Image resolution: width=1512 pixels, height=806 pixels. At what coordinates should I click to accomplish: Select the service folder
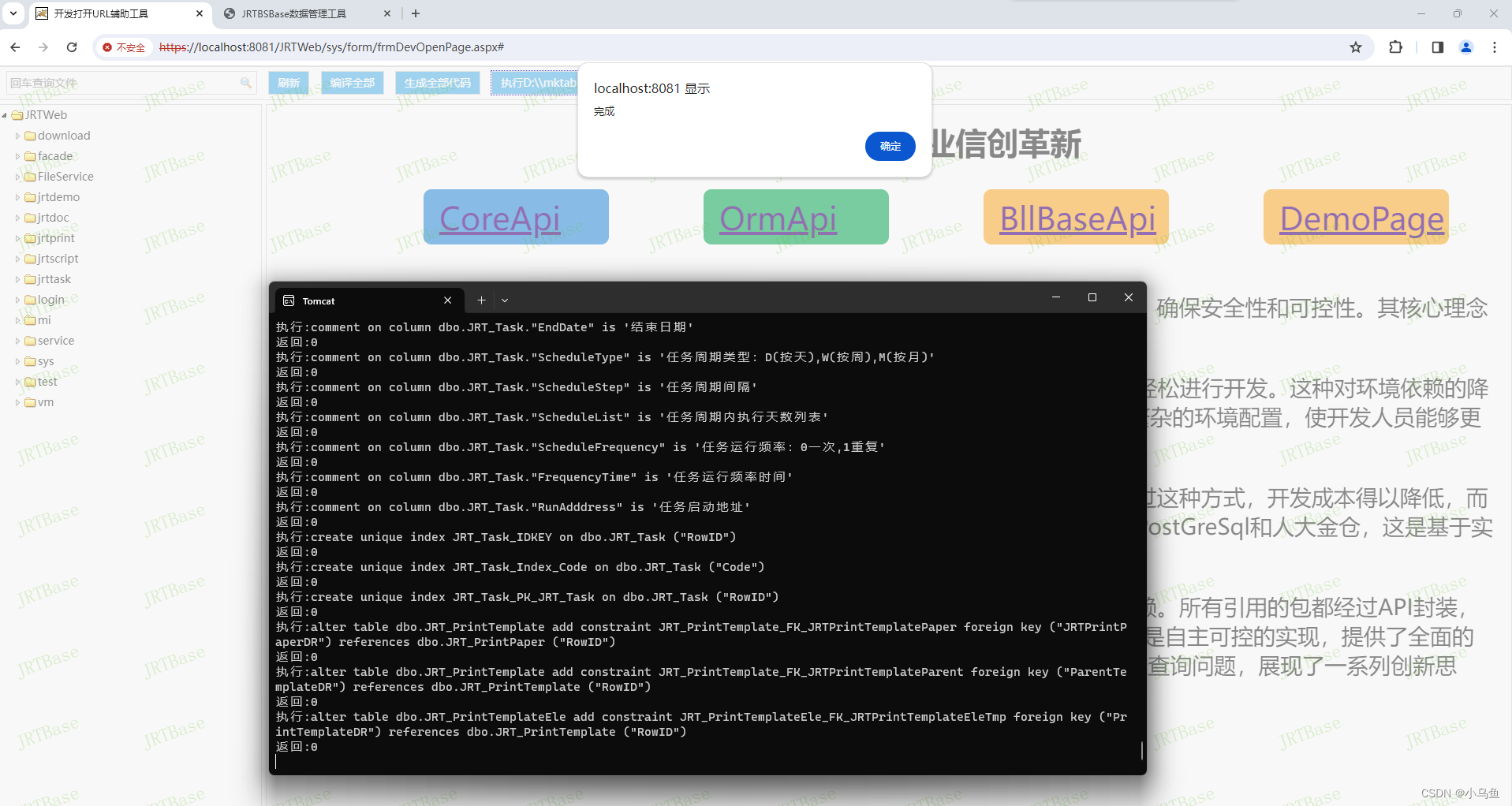coord(56,341)
